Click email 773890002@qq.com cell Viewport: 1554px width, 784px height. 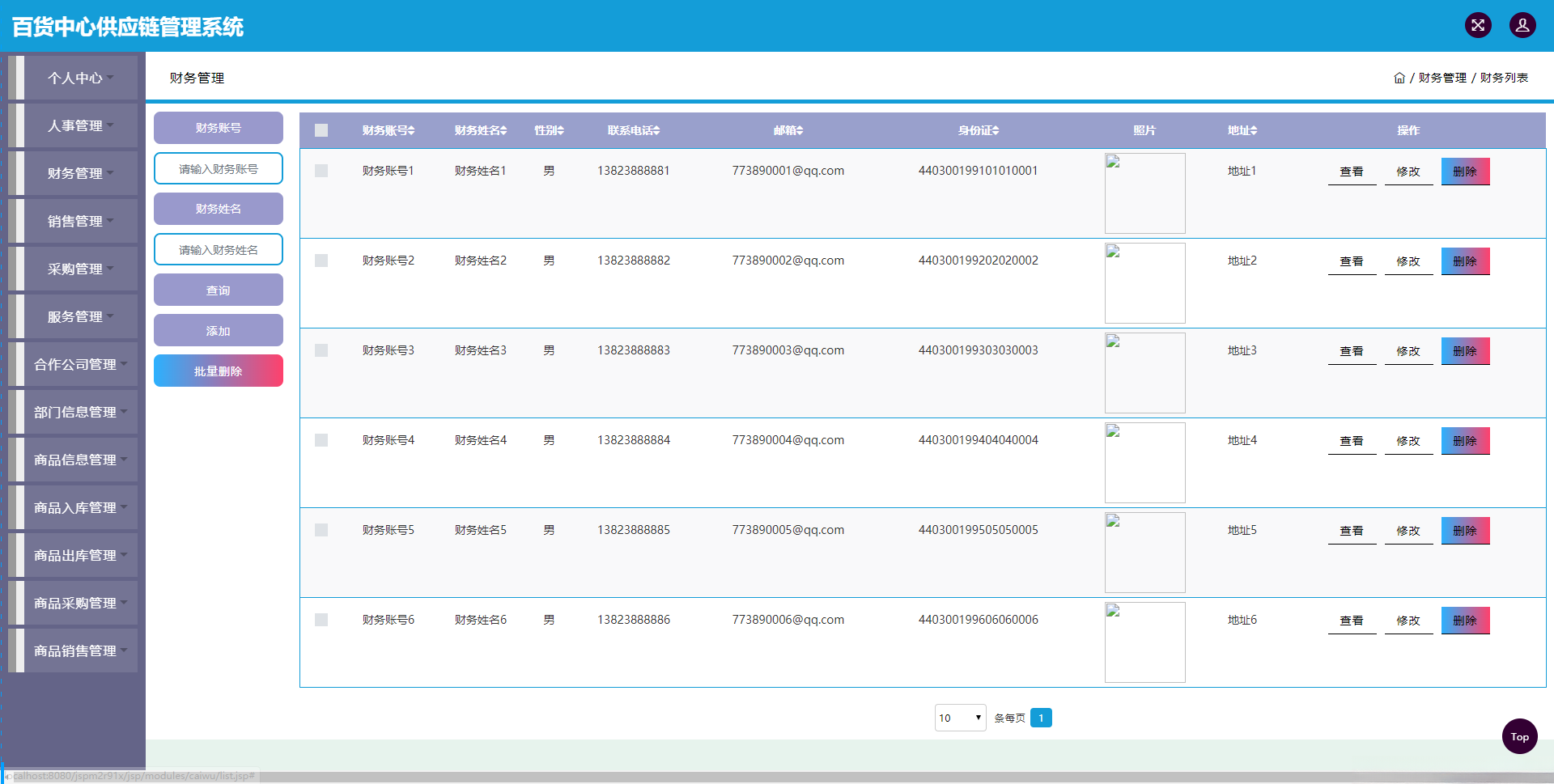[788, 261]
